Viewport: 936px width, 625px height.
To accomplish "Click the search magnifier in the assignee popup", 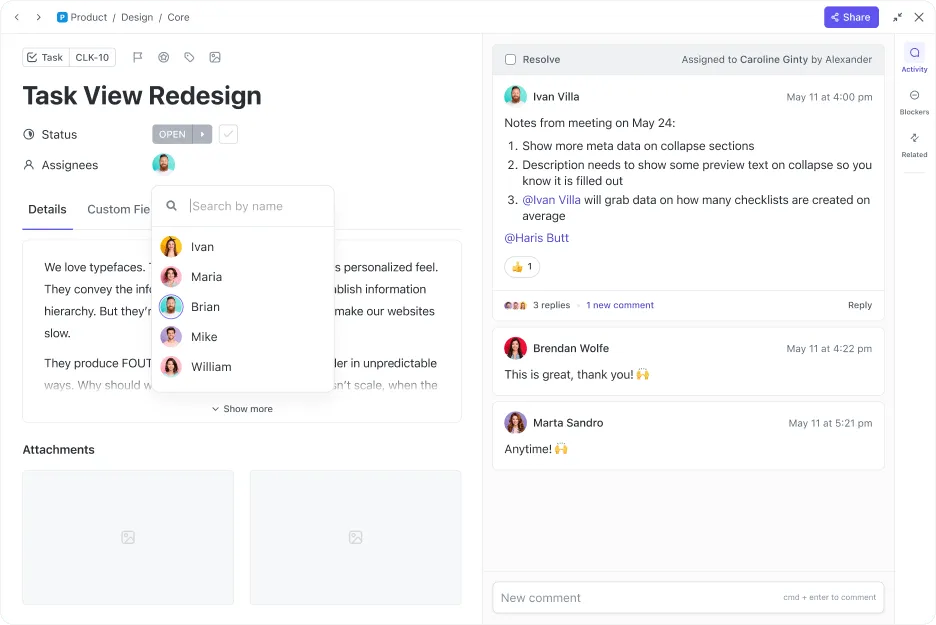I will tap(171, 206).
